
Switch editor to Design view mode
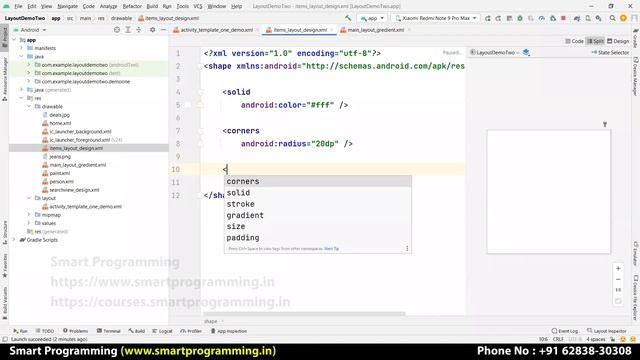(x=618, y=41)
